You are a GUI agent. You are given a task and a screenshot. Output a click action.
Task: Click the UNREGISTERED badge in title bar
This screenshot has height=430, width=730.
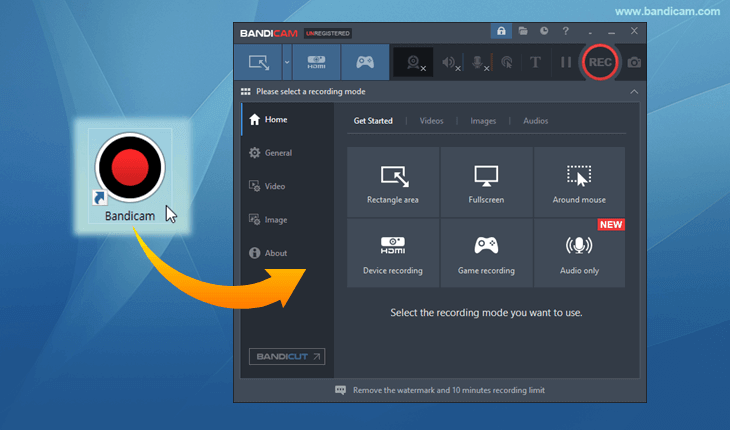point(328,34)
